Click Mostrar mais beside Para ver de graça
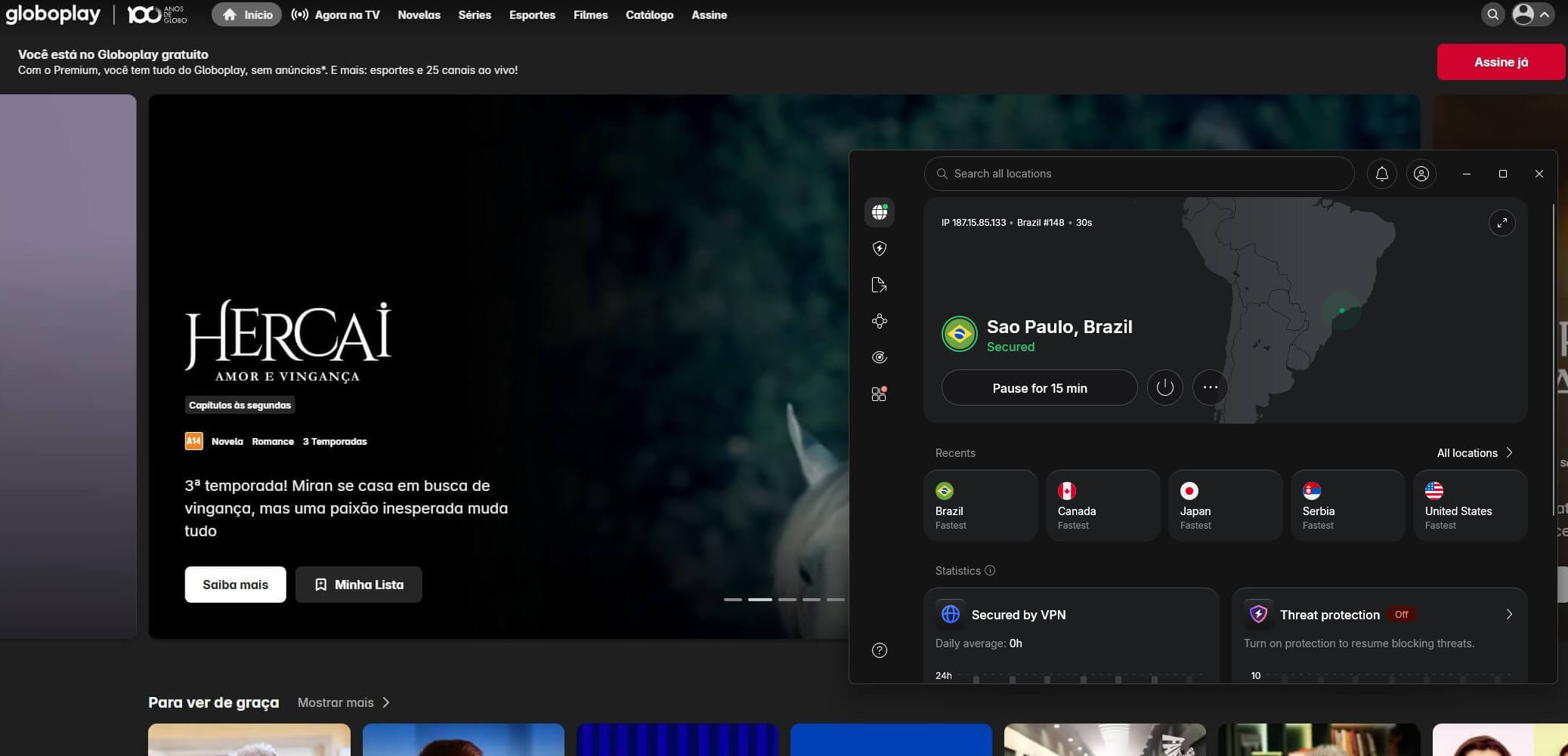 point(344,702)
